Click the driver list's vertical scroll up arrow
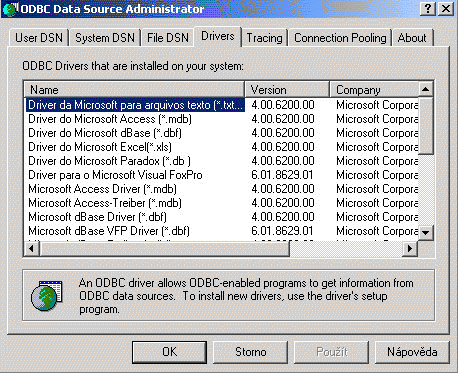This screenshot has height=373, width=458. pyautogui.click(x=425, y=89)
